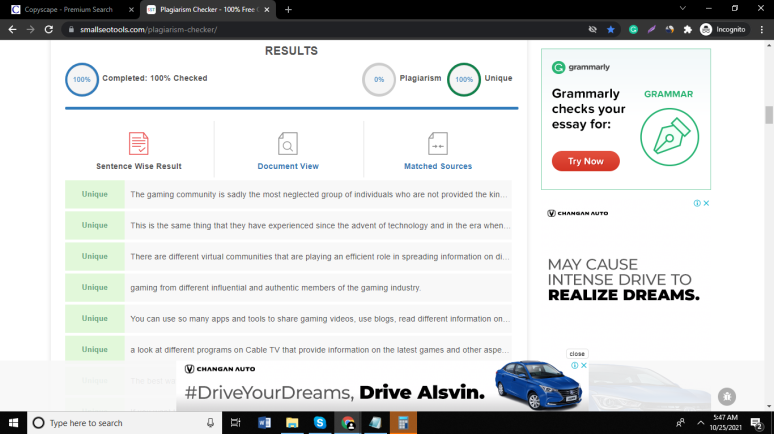Click sidebar ad info icon
This screenshot has width=774, height=434.
pos(697,203)
